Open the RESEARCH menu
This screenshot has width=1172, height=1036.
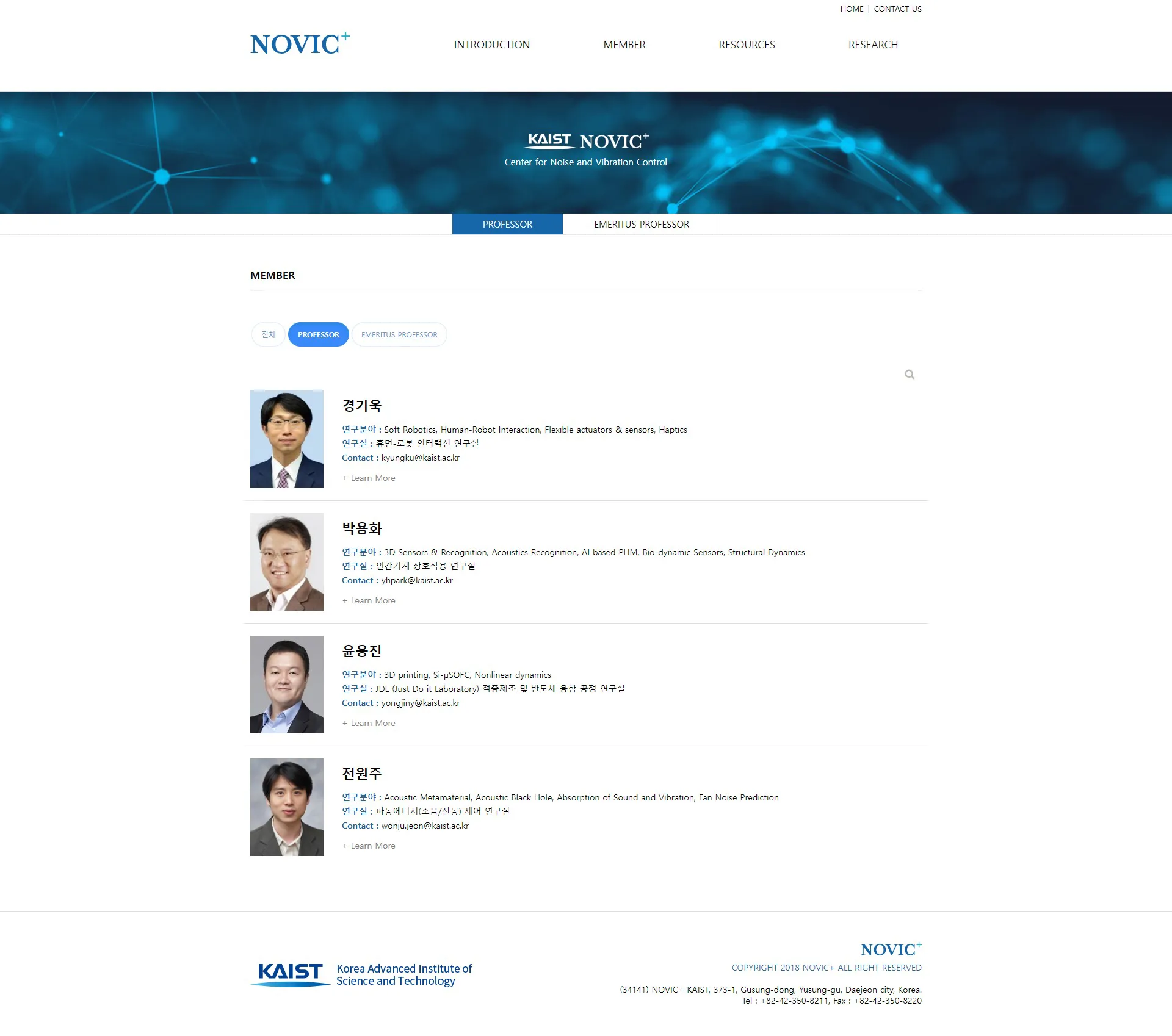[x=873, y=45]
